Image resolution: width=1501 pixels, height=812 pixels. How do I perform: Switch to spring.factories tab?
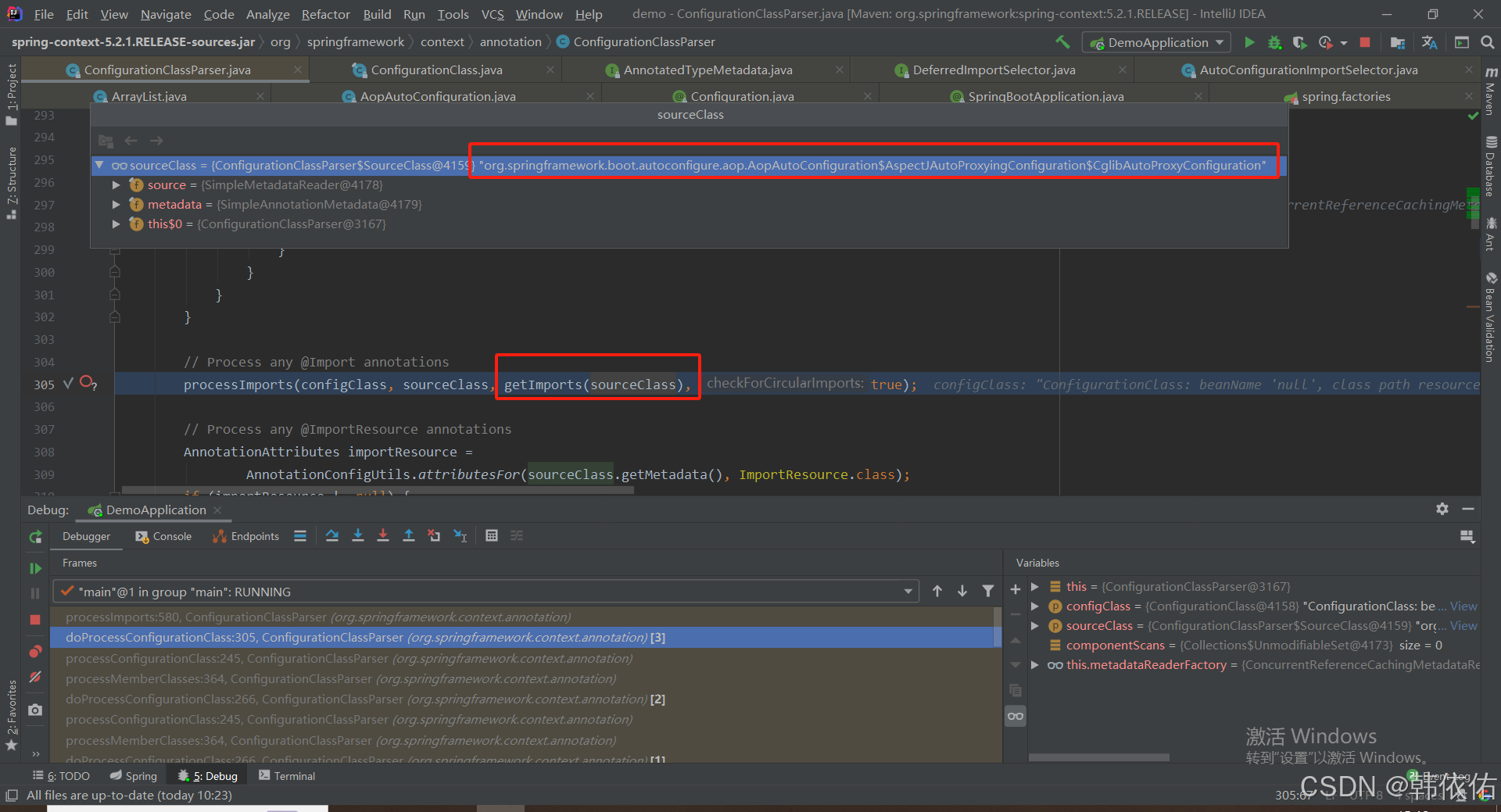click(x=1345, y=97)
